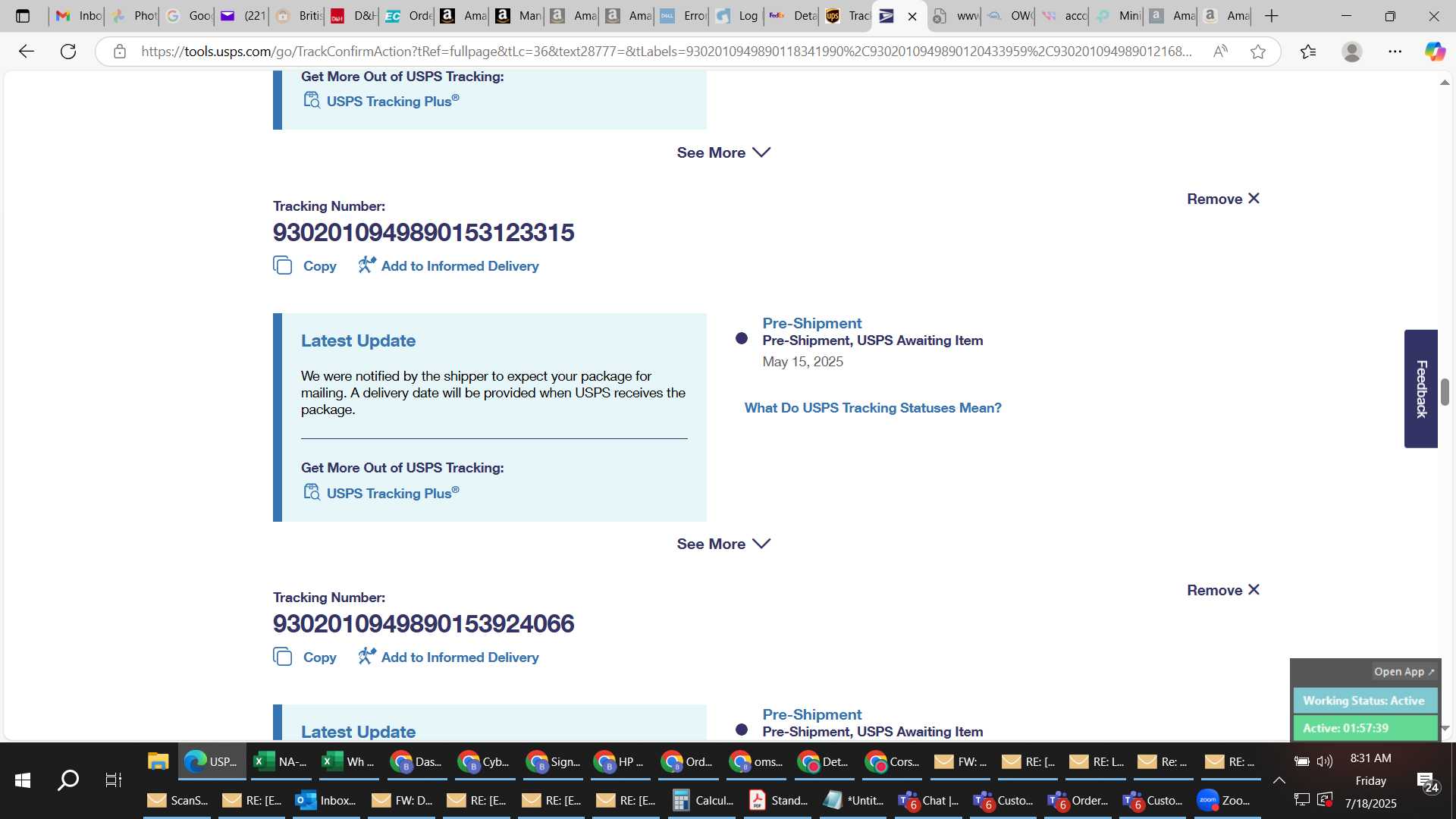Open the Feedback side tab
Image resolution: width=1456 pixels, height=819 pixels.
(1421, 389)
